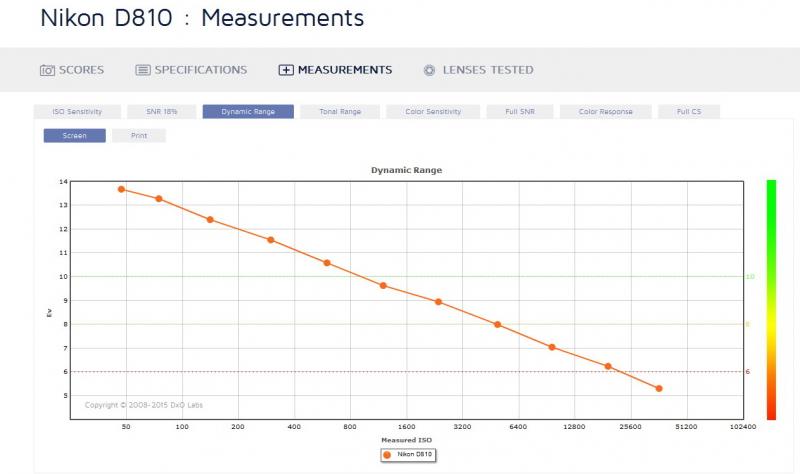The image size is (800, 474).
Task: Click the data point near ISO 800 at 9.6 Ev
Action: tap(383, 286)
